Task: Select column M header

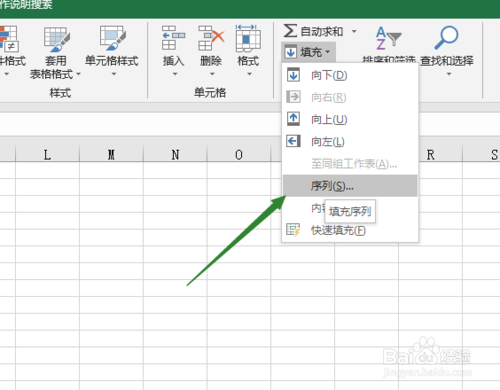Action: point(111,154)
